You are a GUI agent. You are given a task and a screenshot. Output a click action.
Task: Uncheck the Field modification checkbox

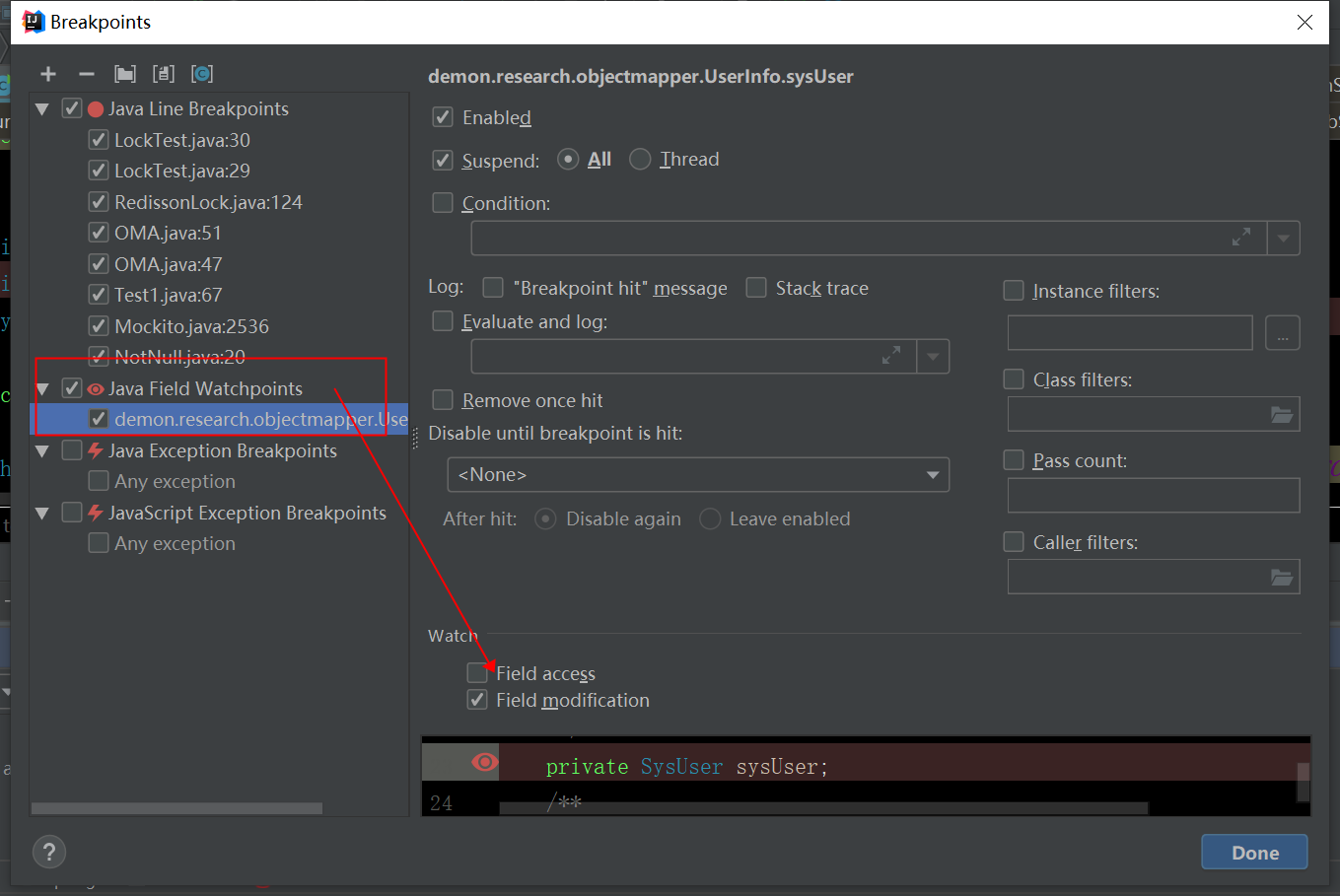(x=477, y=700)
